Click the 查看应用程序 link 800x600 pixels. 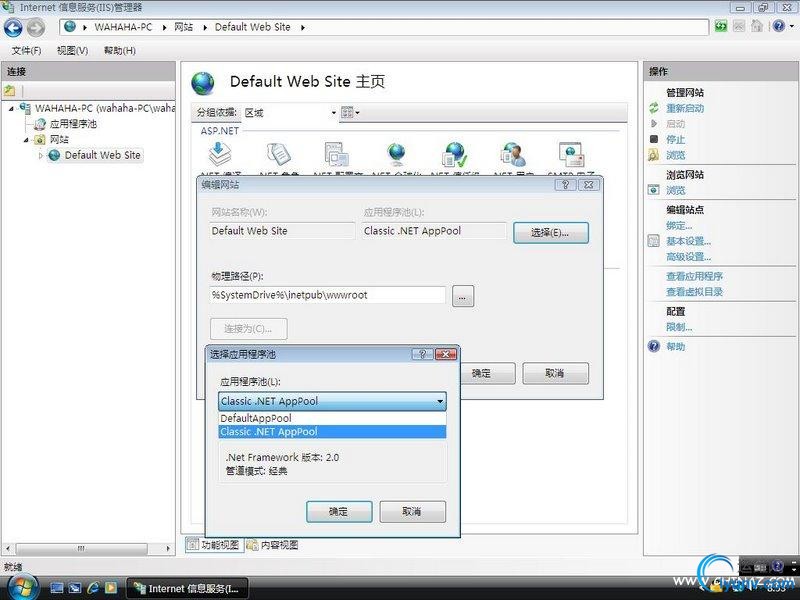(x=694, y=276)
